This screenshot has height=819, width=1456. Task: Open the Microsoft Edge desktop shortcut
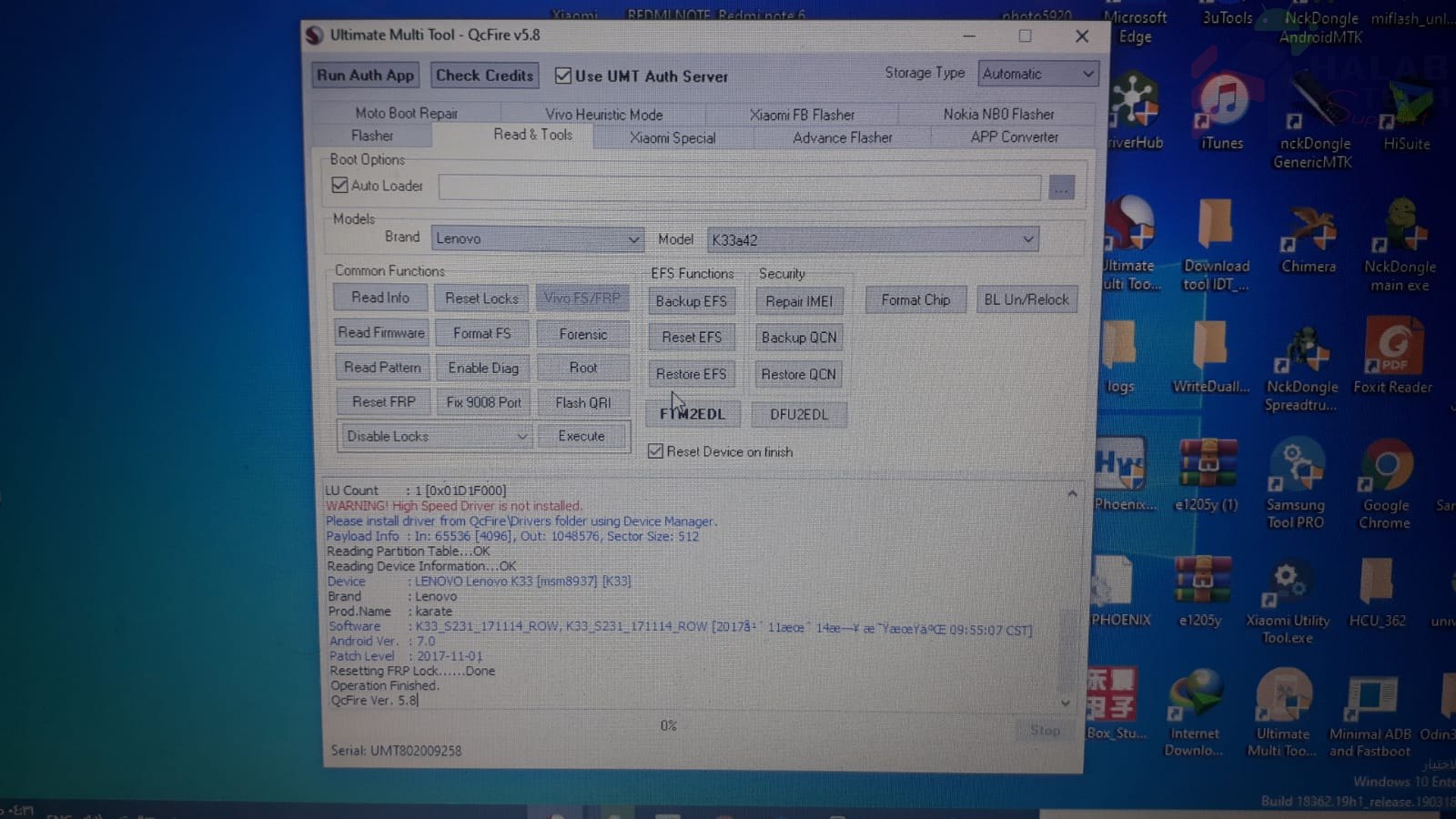[1135, 27]
